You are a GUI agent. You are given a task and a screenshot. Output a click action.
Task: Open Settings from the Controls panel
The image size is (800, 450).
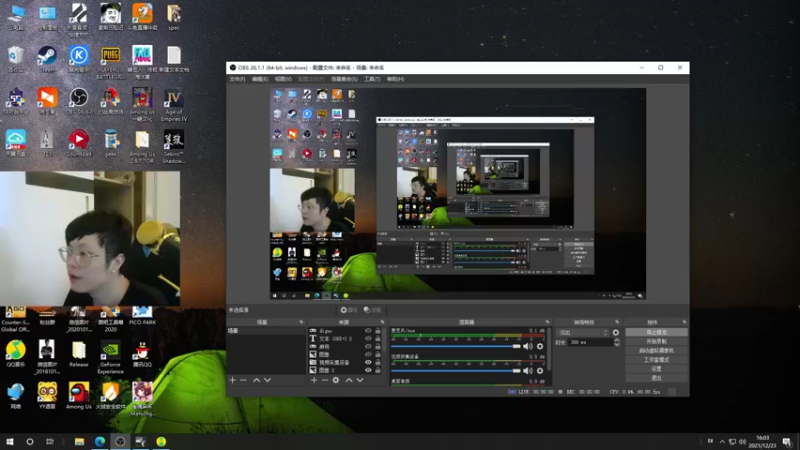pos(657,369)
